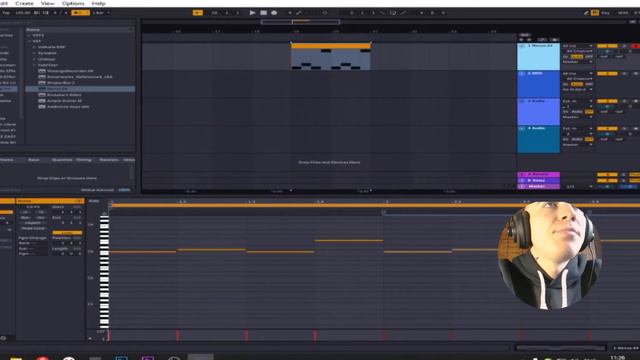Toggle the orange Follow button
The image size is (640, 360).
coord(198,13)
